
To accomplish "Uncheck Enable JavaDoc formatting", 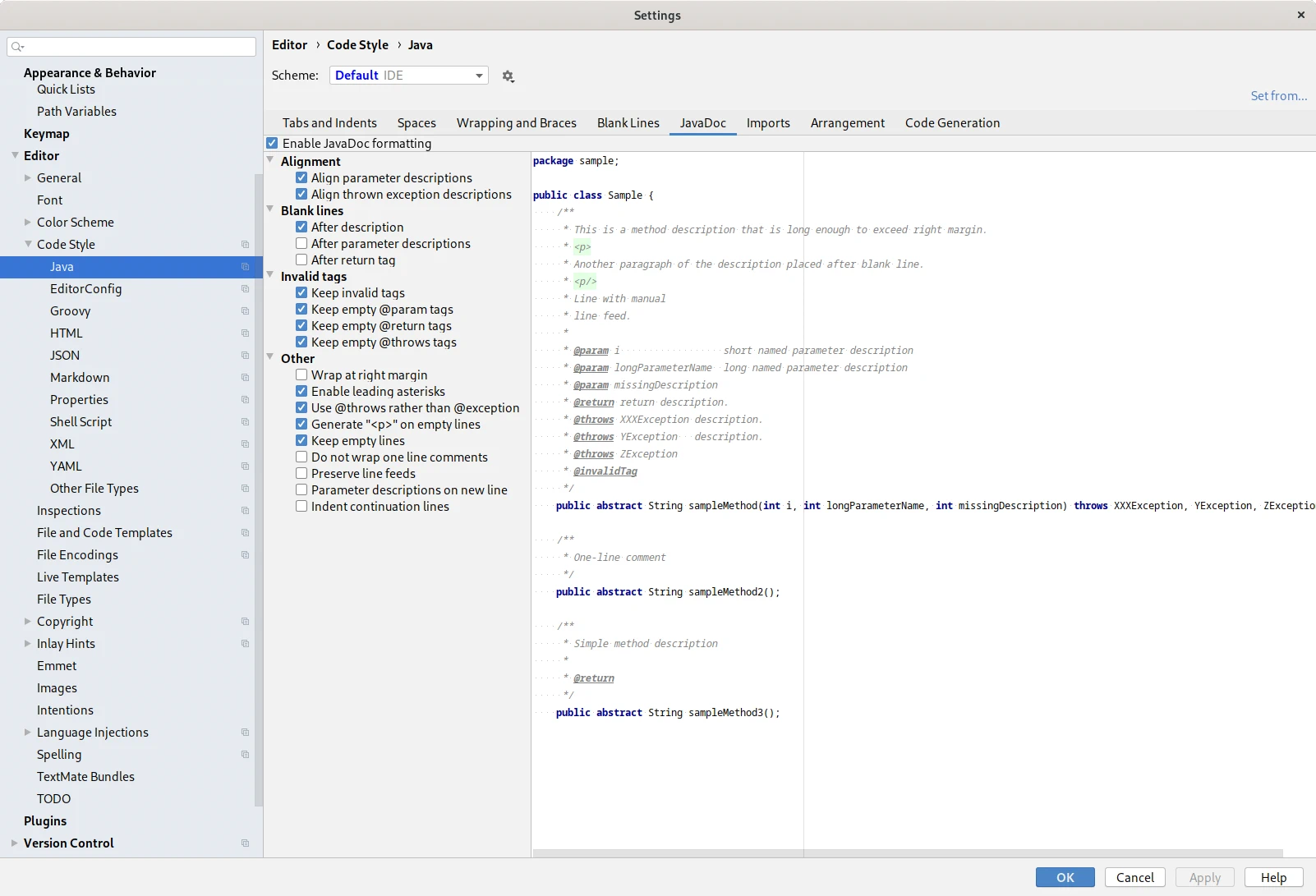I will 272,144.
